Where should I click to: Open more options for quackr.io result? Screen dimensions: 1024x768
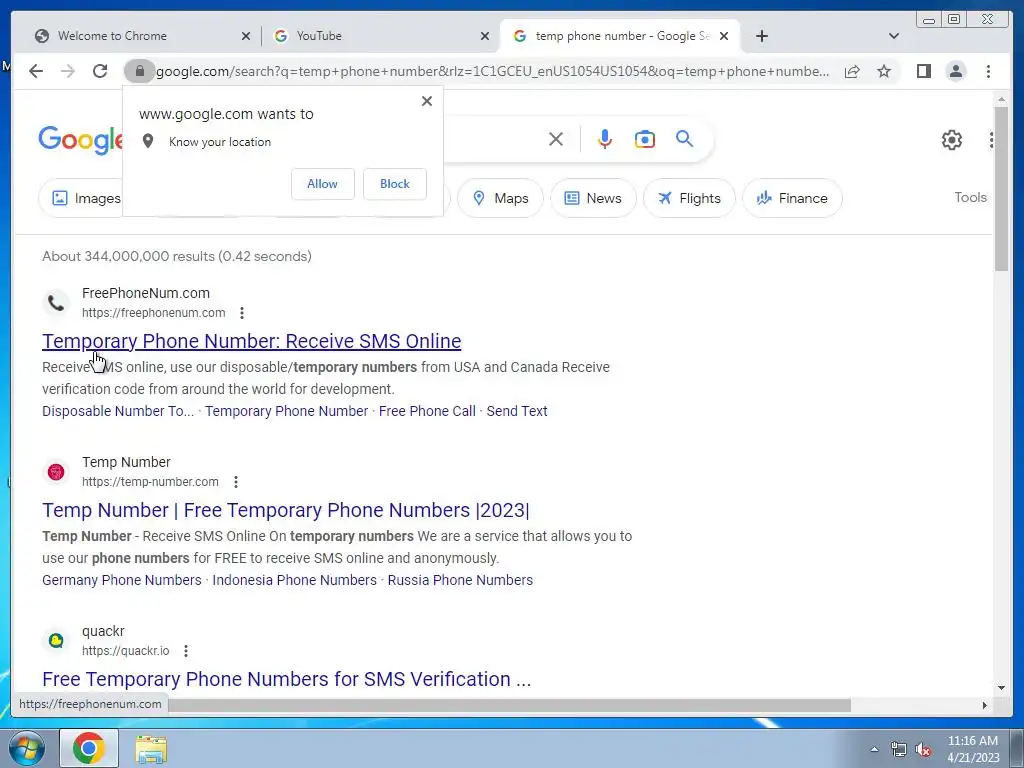pos(186,651)
